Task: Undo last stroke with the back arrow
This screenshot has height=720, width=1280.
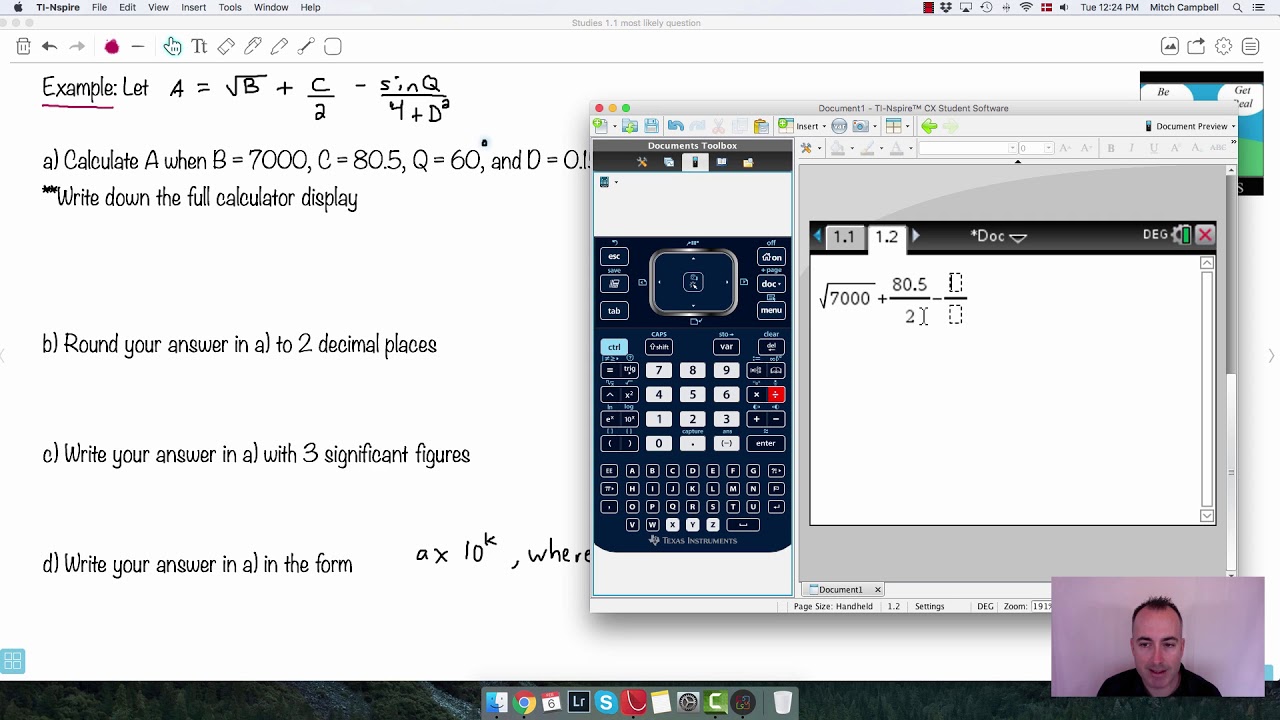Action: point(49,46)
